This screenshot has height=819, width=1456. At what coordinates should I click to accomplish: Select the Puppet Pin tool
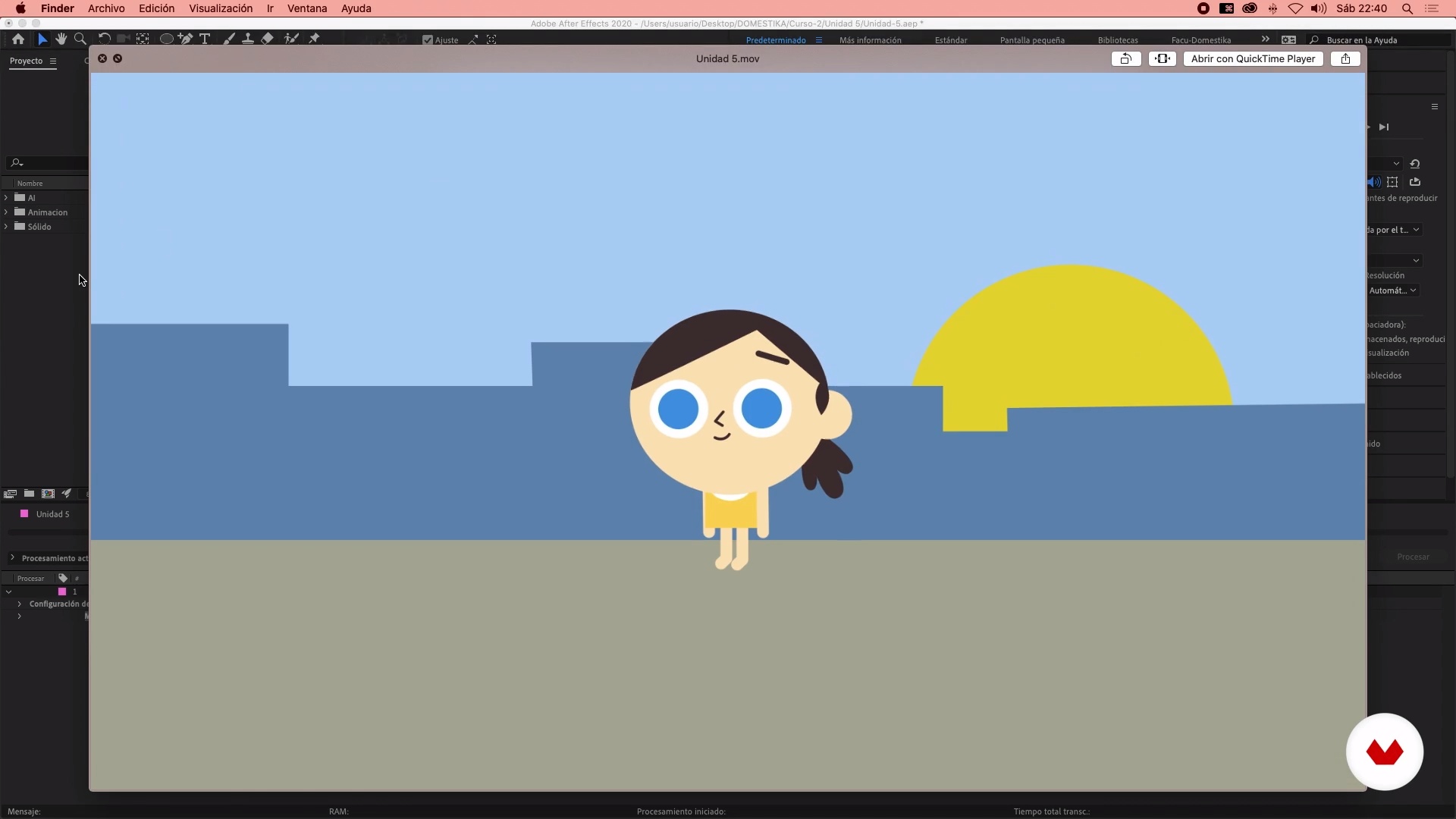coord(314,39)
